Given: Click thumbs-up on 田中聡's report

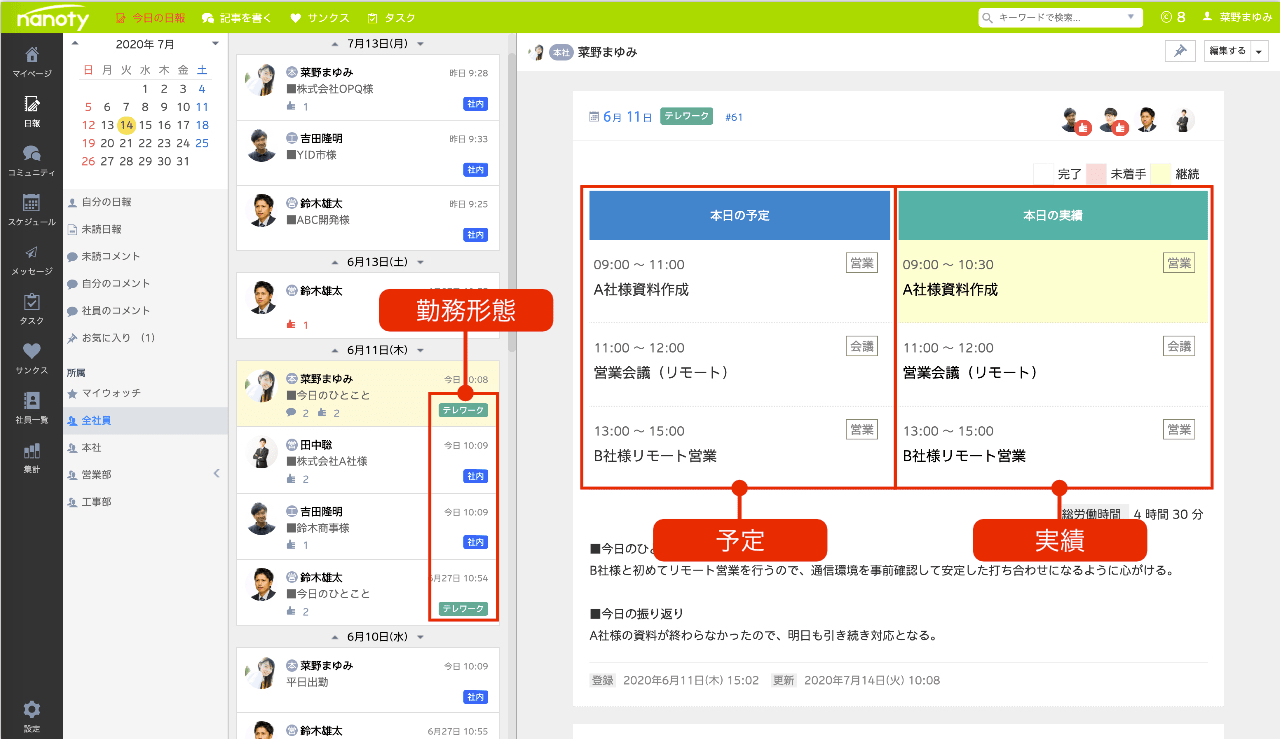Looking at the screenshot, I should [x=292, y=480].
